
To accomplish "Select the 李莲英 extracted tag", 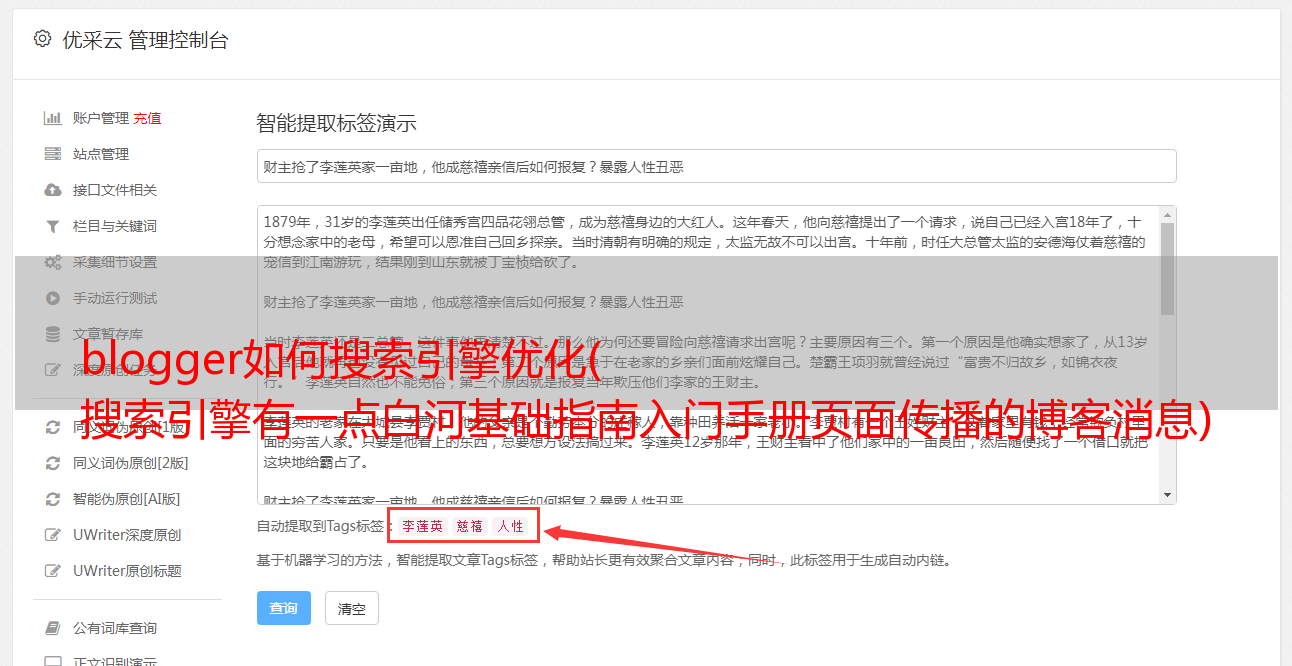I will tap(422, 526).
